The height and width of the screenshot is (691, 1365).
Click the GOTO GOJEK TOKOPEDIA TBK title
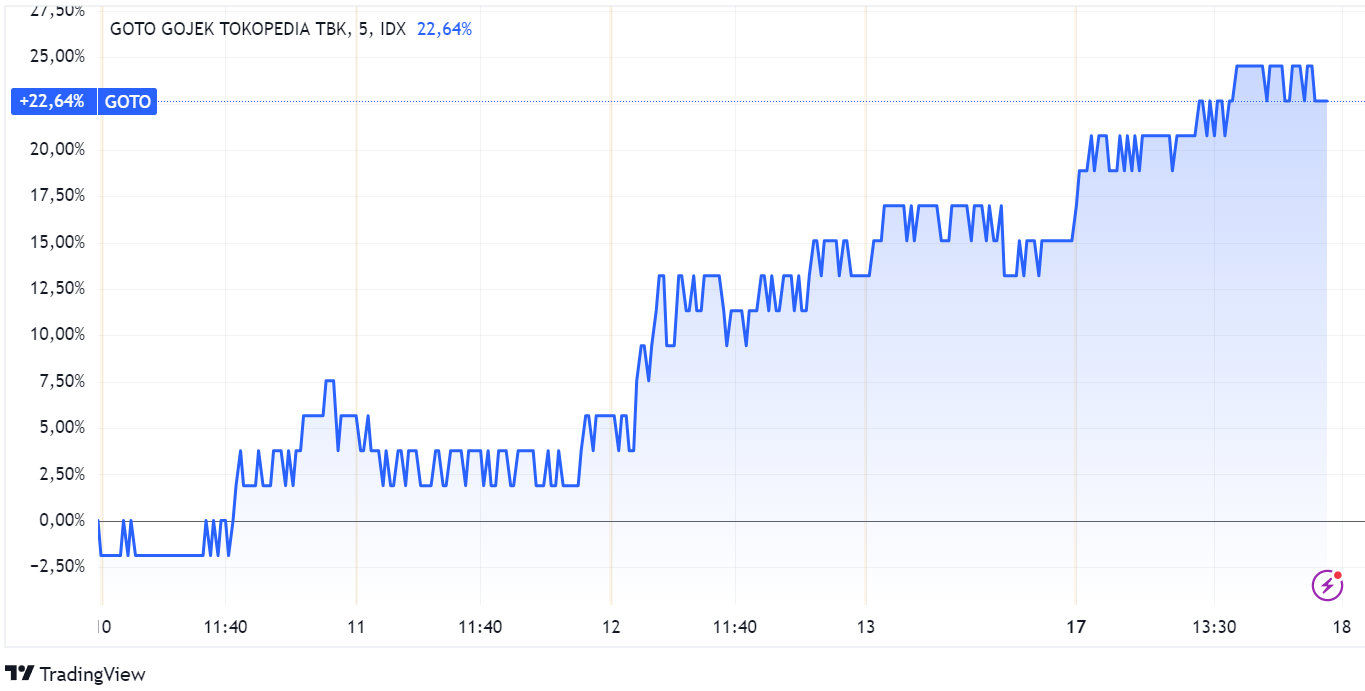tap(229, 29)
